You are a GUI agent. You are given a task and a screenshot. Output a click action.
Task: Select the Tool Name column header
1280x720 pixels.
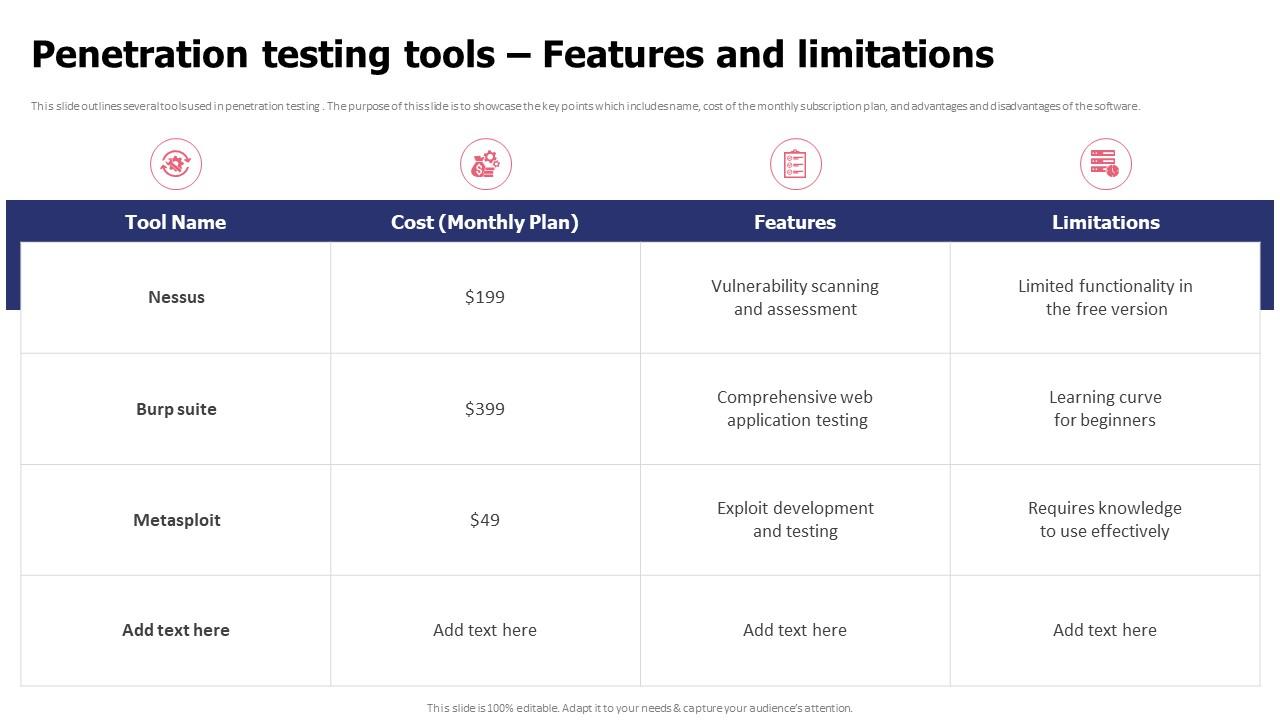176,222
